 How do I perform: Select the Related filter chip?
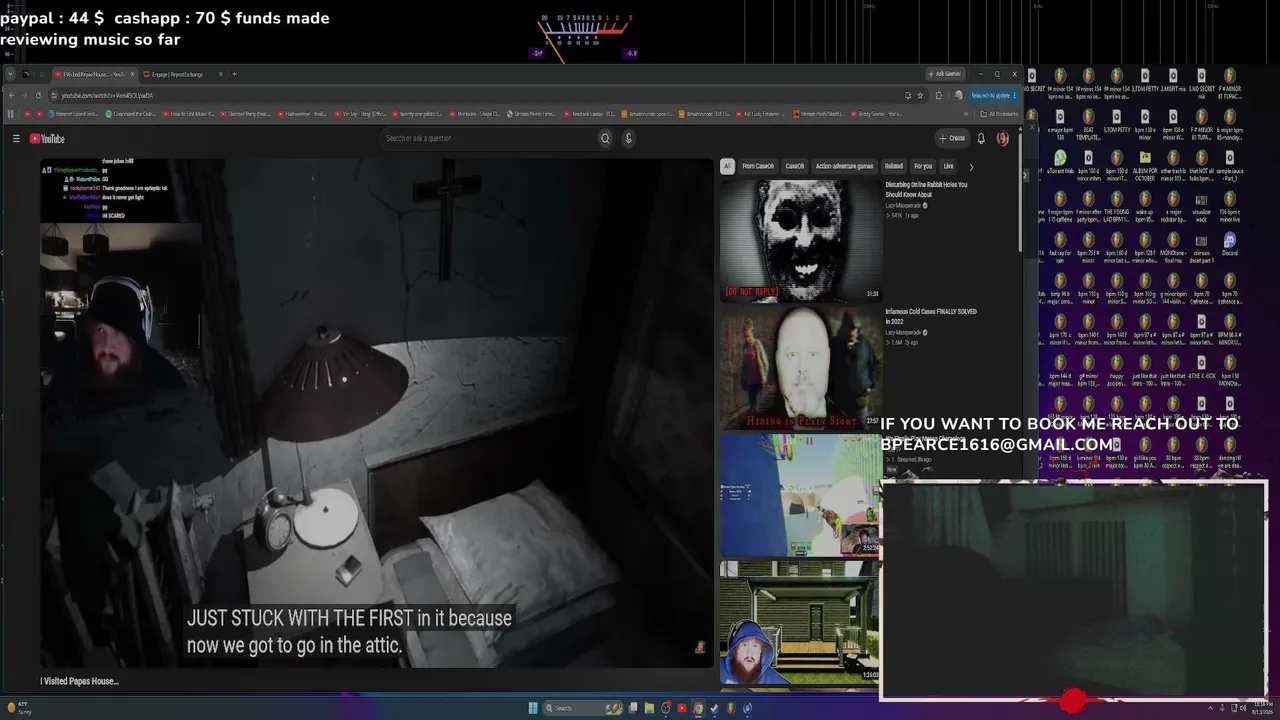coord(894,166)
